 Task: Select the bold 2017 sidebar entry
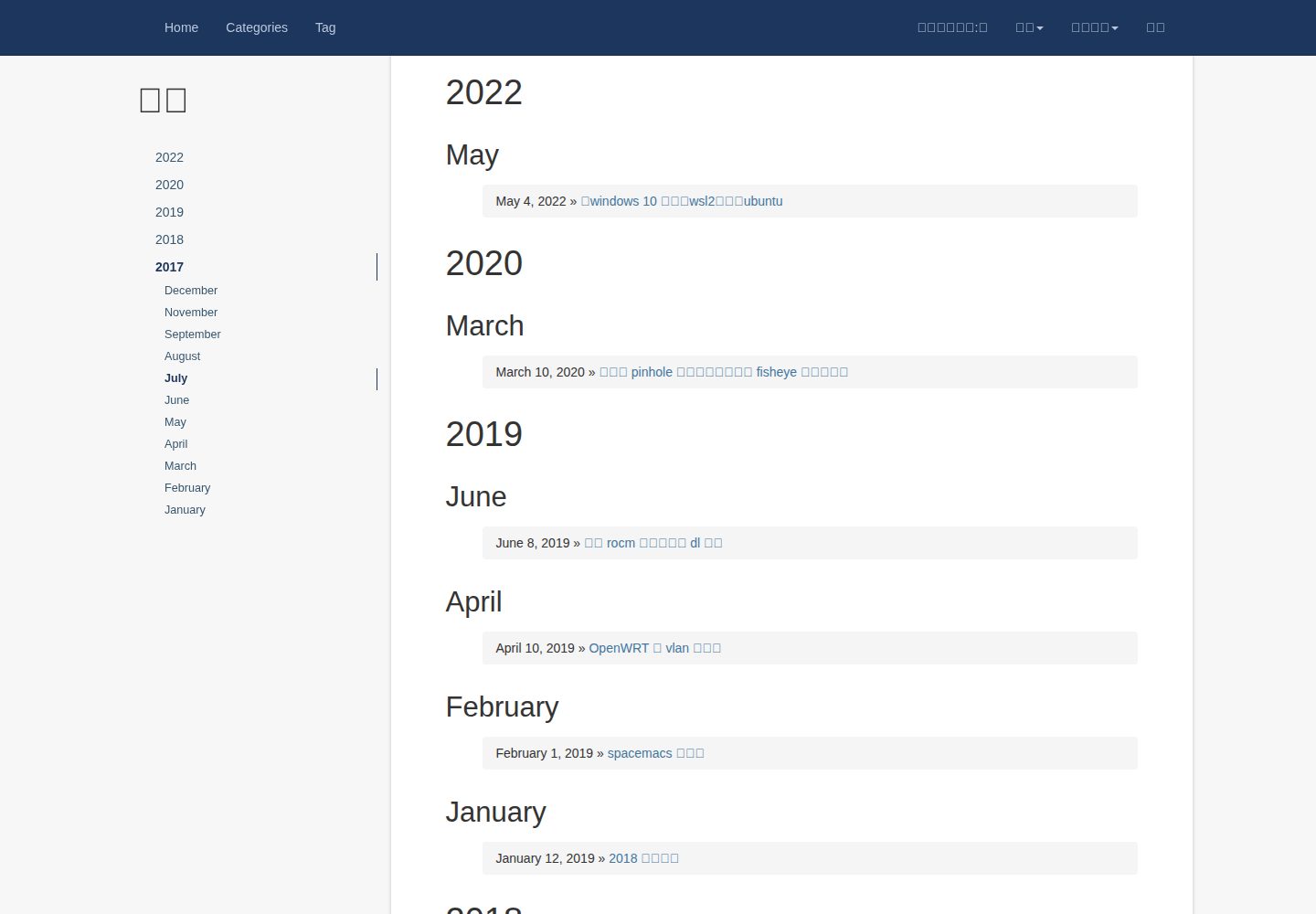[169, 267]
